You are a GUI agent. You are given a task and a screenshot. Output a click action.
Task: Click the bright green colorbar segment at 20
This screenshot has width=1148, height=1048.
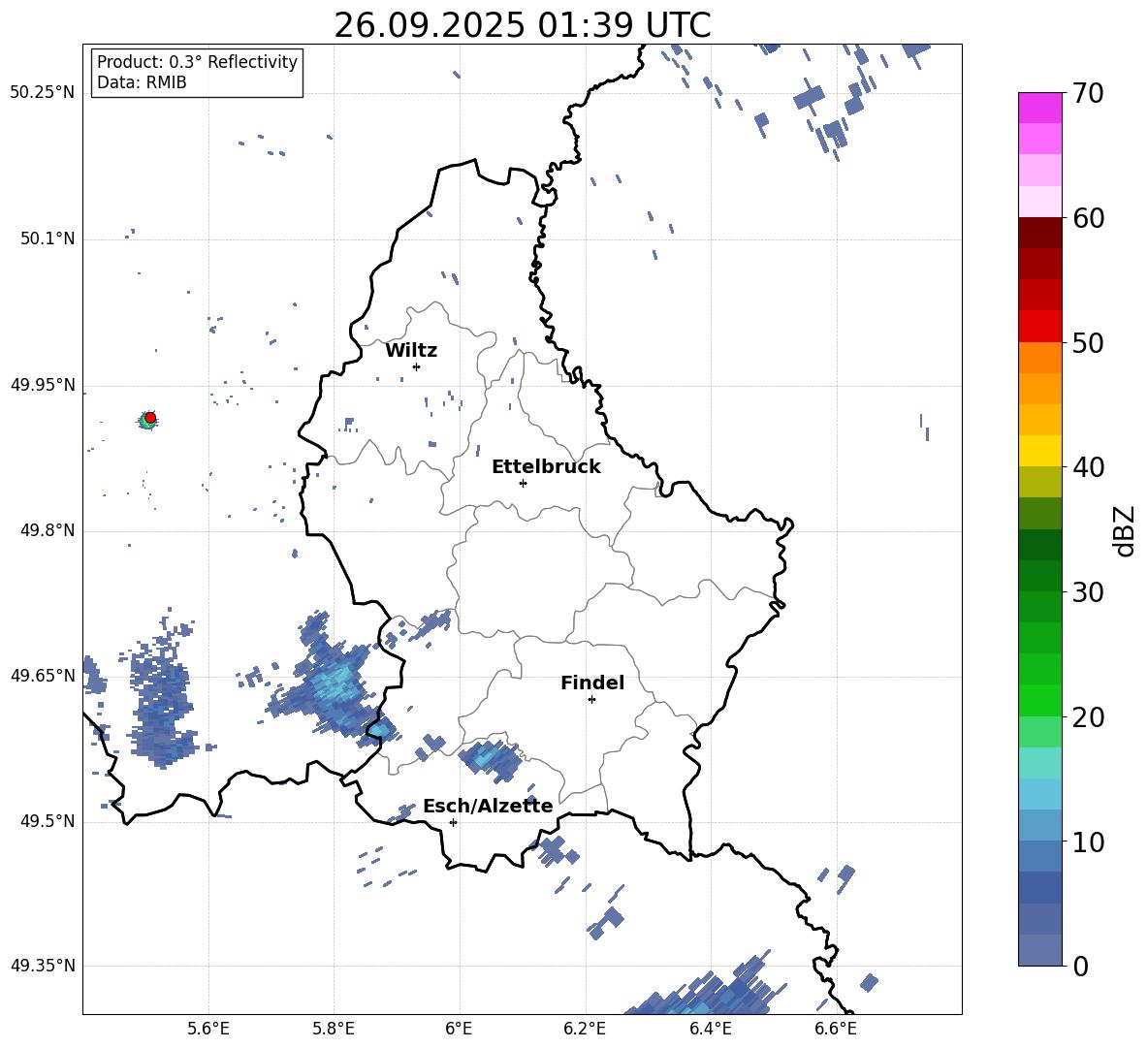click(x=1039, y=700)
